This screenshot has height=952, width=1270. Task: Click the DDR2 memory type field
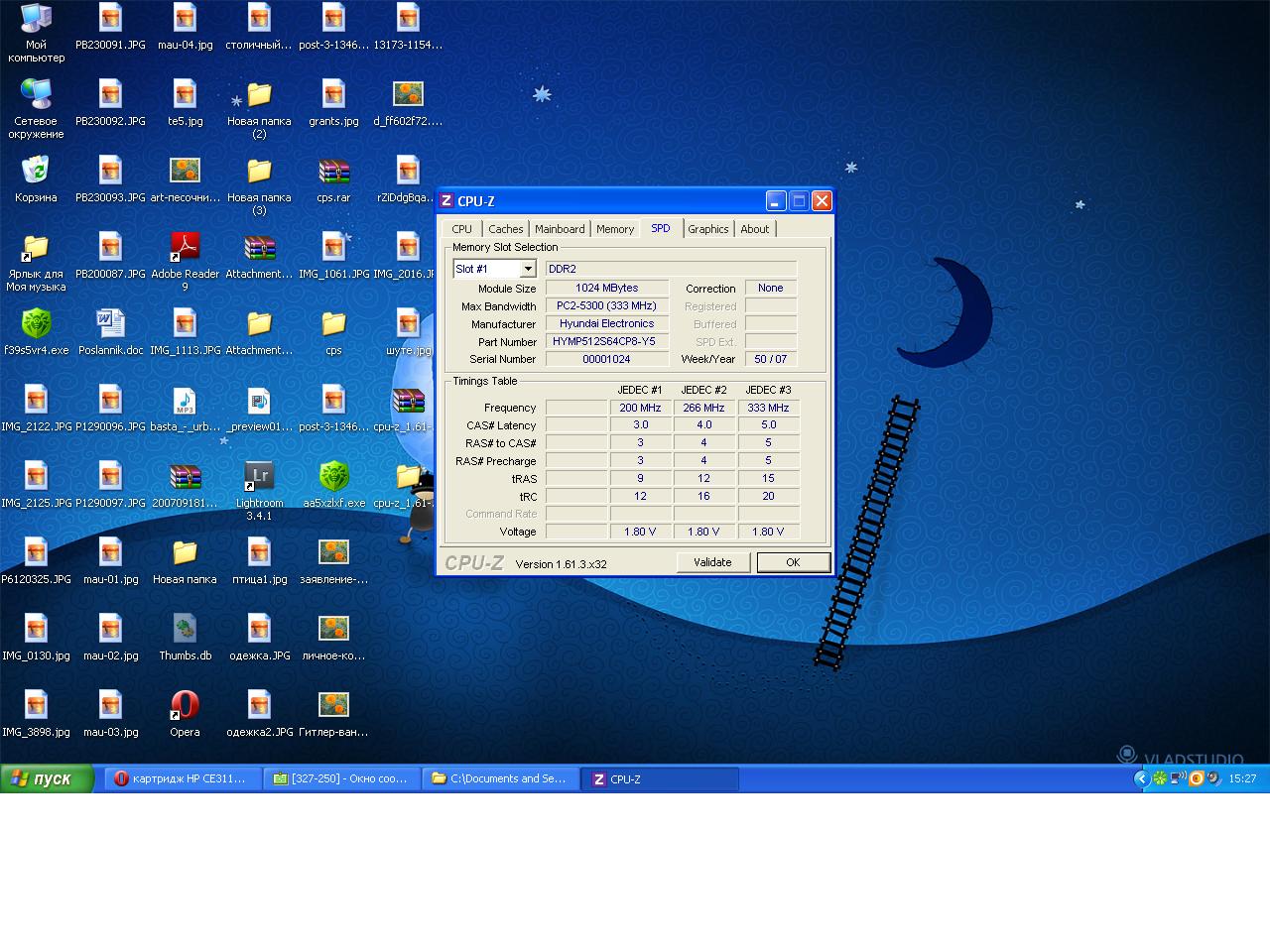pyautogui.click(x=671, y=269)
